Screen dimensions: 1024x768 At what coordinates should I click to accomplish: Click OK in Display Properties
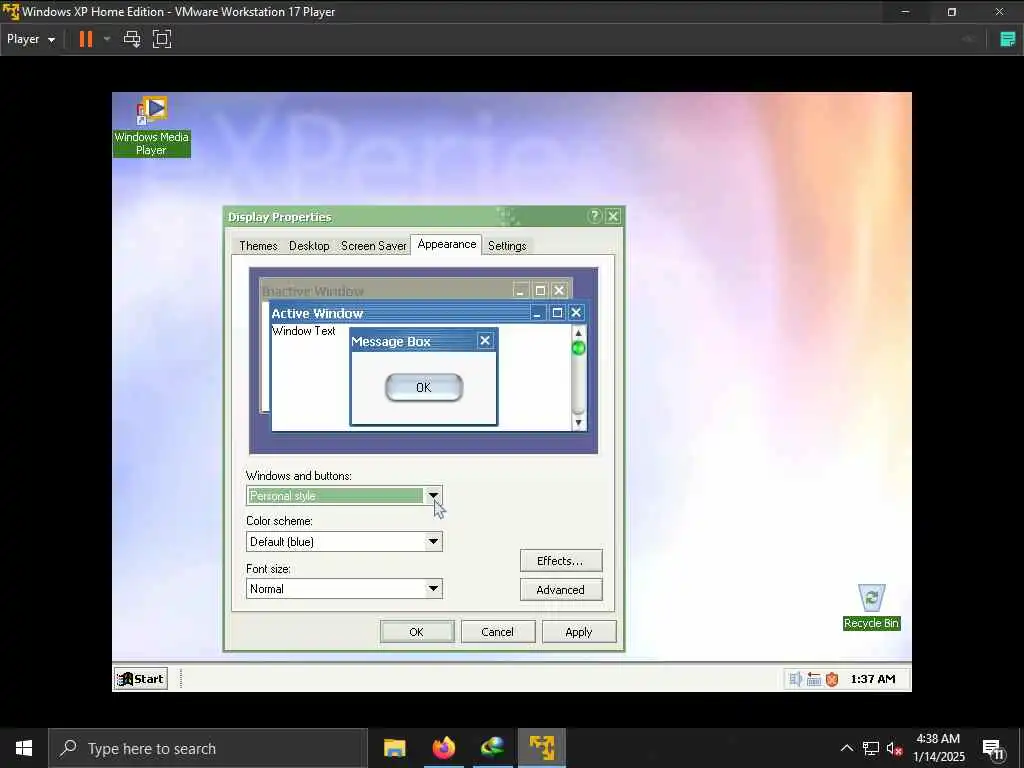click(x=417, y=632)
